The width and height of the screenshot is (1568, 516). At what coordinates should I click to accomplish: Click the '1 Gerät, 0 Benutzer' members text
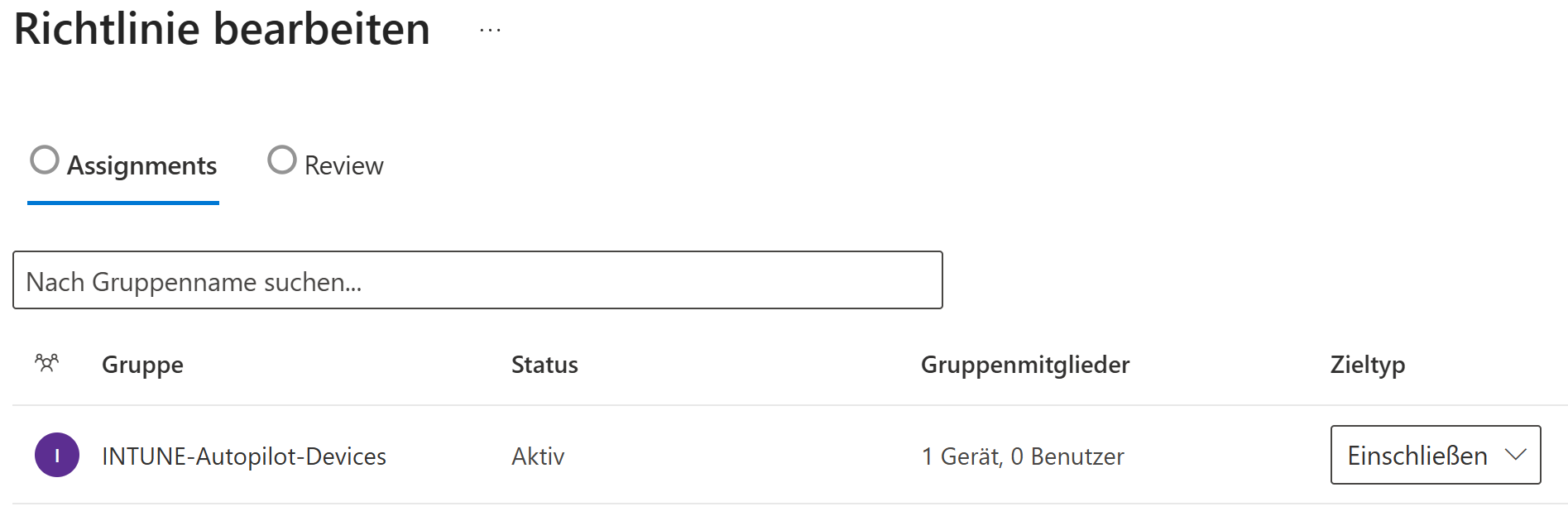click(x=1023, y=456)
